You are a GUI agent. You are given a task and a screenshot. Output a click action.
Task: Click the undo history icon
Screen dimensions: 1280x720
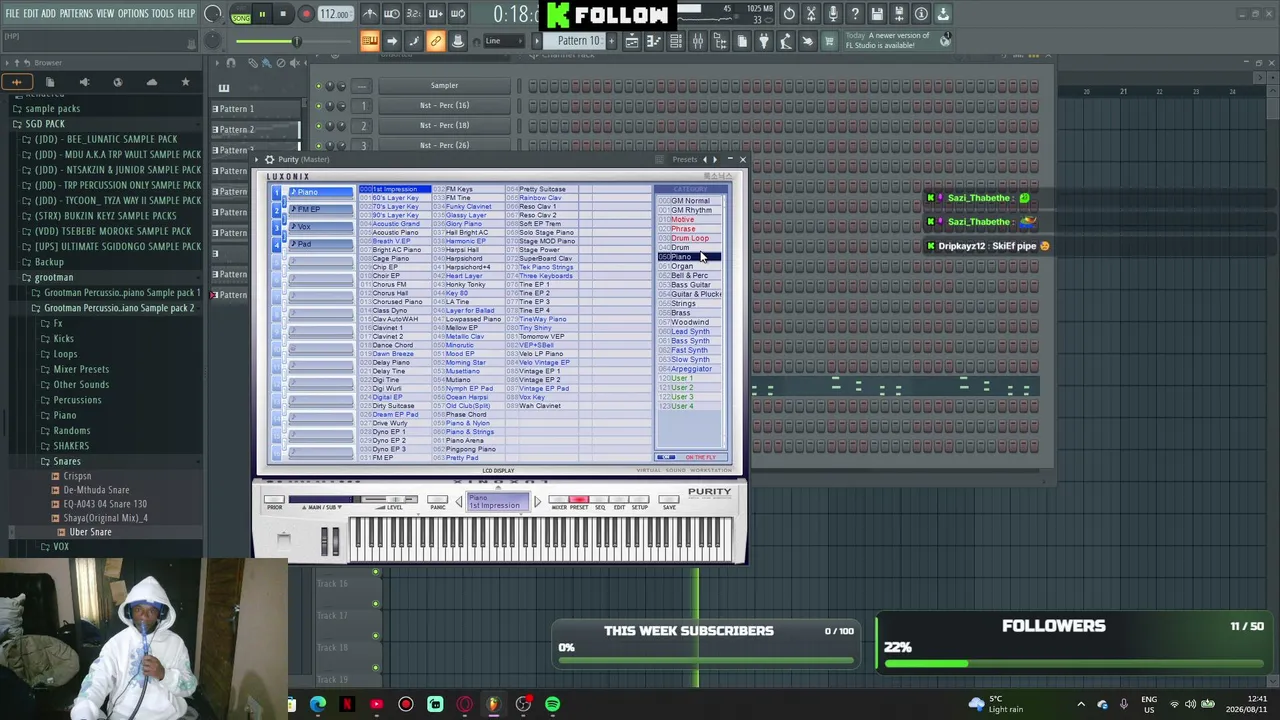[x=789, y=14]
